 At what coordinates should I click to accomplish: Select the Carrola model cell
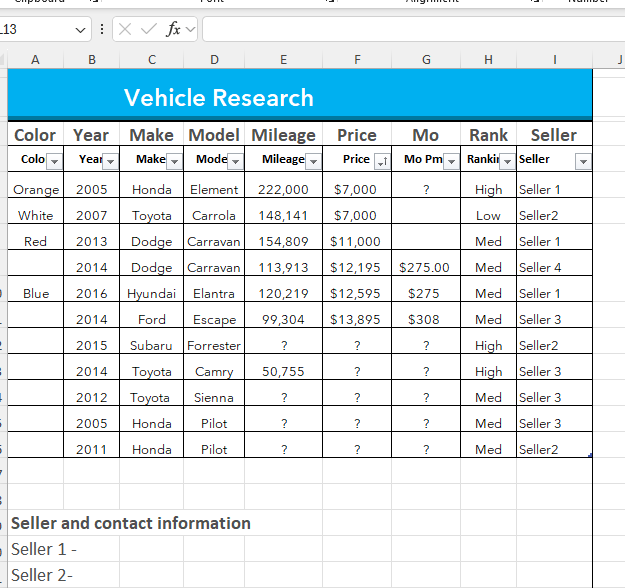coord(214,211)
